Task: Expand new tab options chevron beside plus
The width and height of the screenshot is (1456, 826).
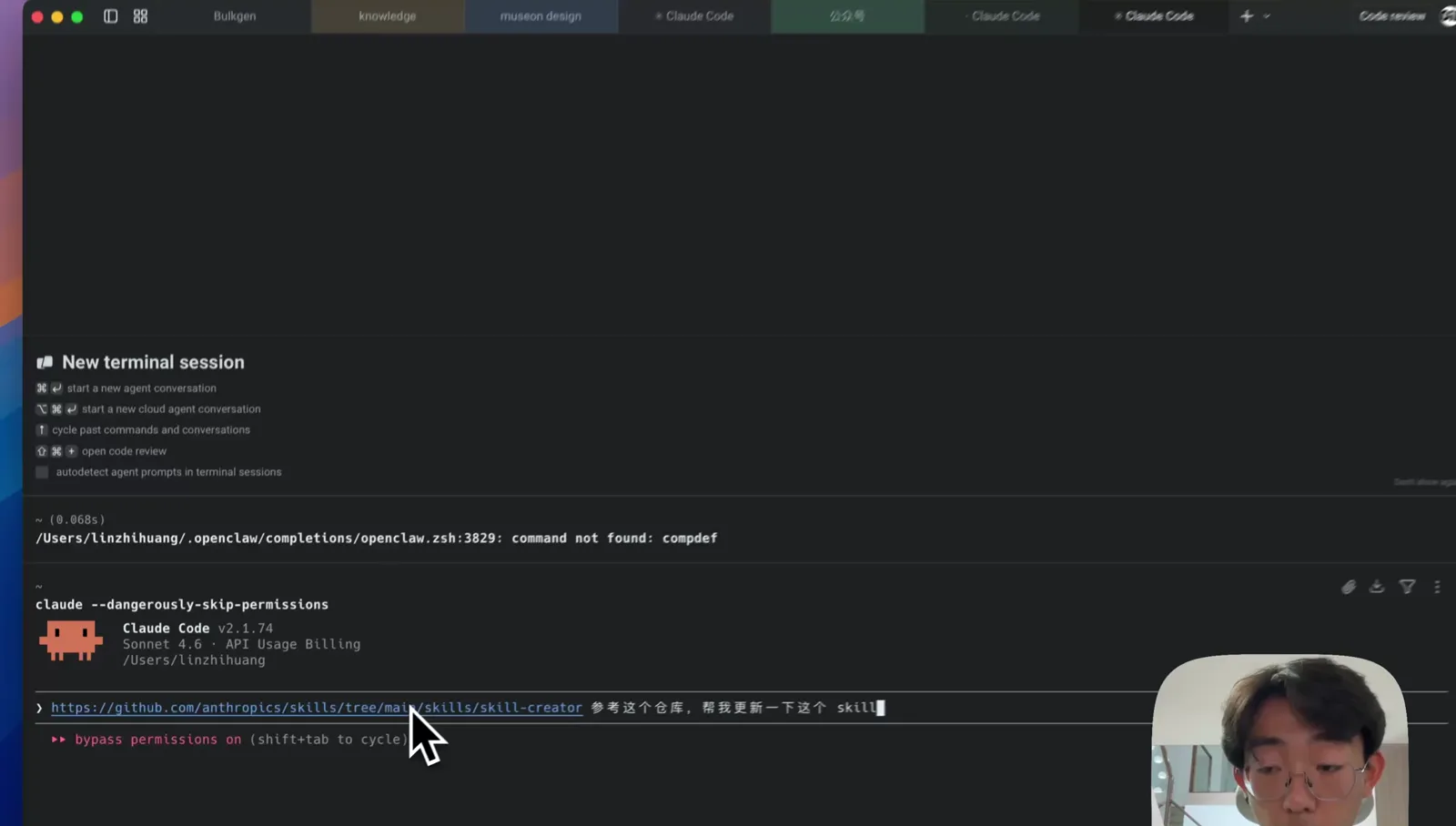Action: click(1267, 16)
